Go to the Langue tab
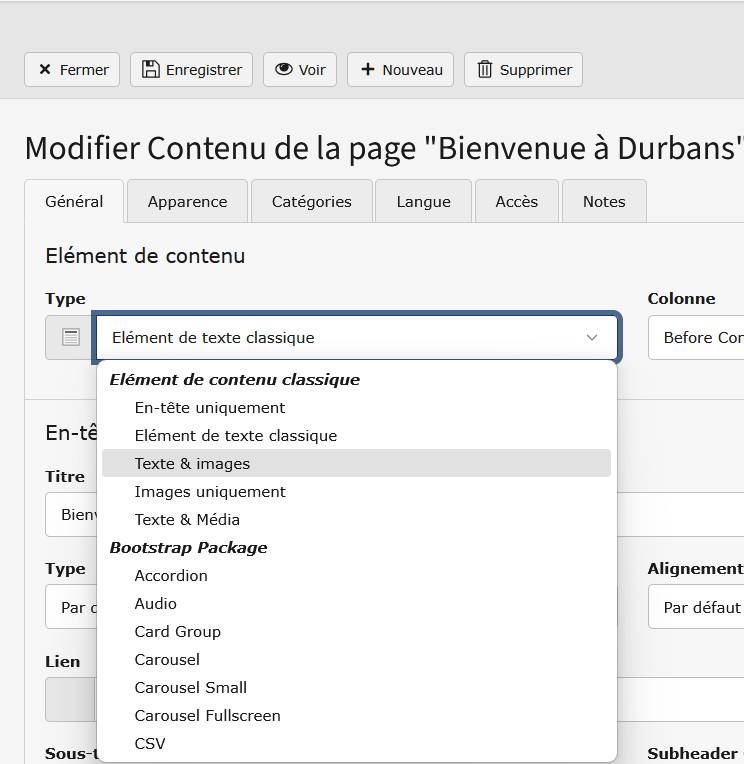 (x=423, y=201)
